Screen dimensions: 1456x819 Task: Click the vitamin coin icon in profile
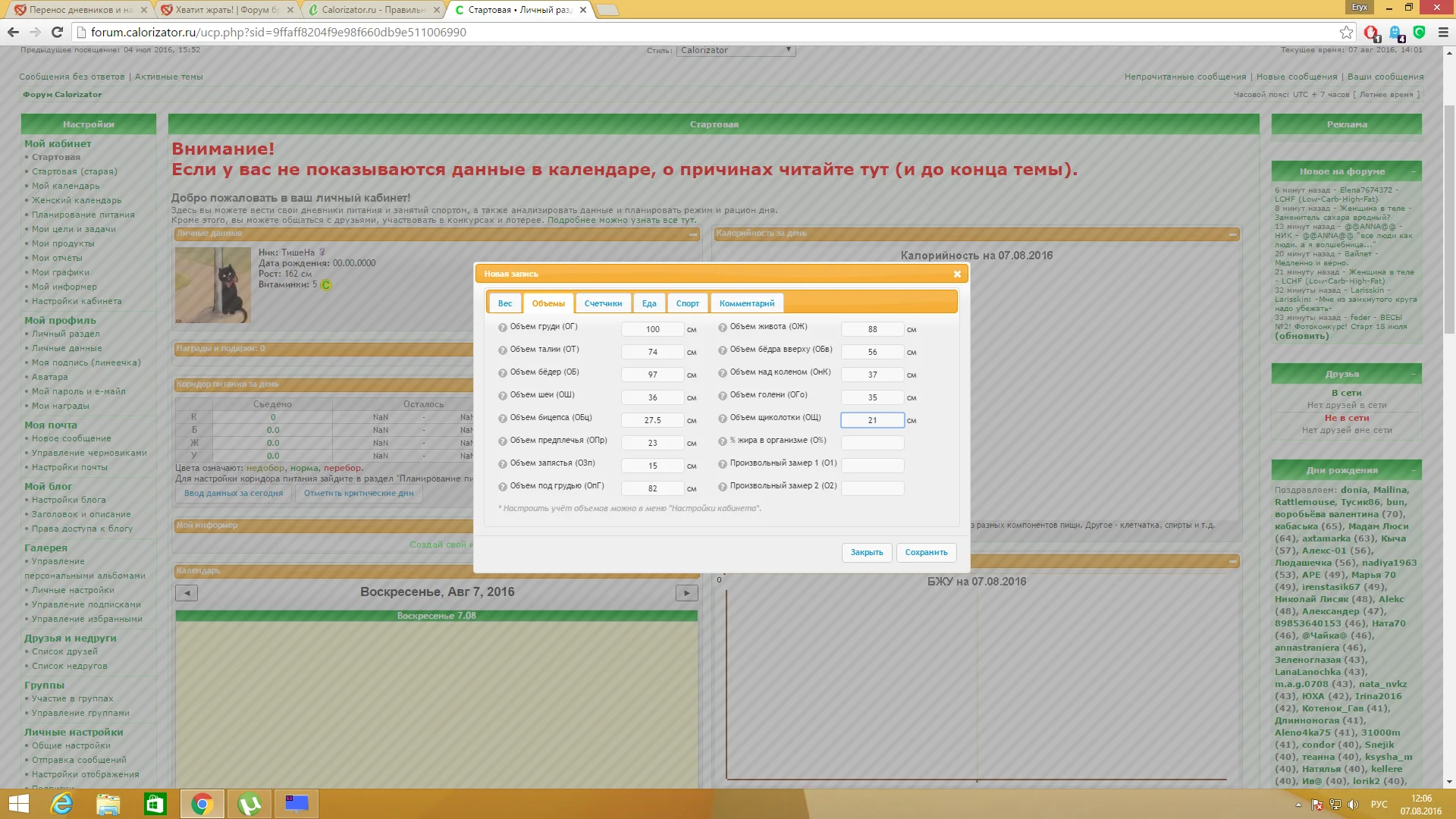point(326,285)
